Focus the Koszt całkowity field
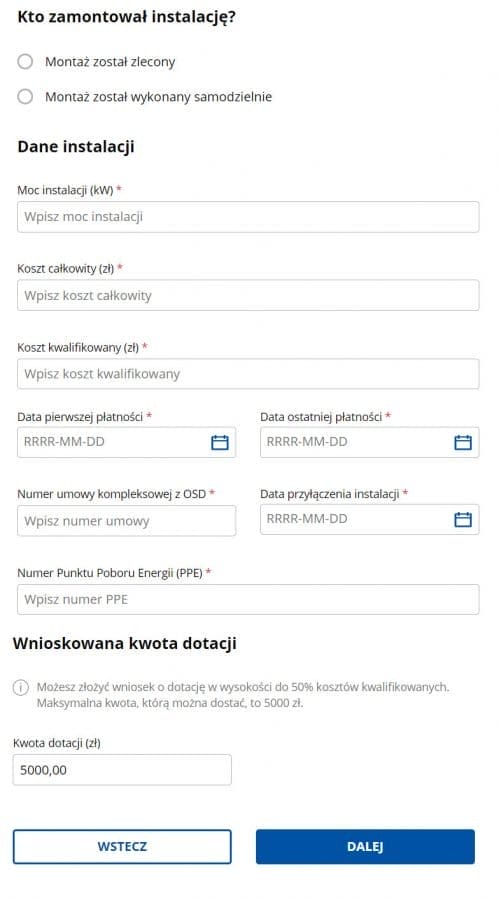This screenshot has height=900, width=501. tap(248, 296)
